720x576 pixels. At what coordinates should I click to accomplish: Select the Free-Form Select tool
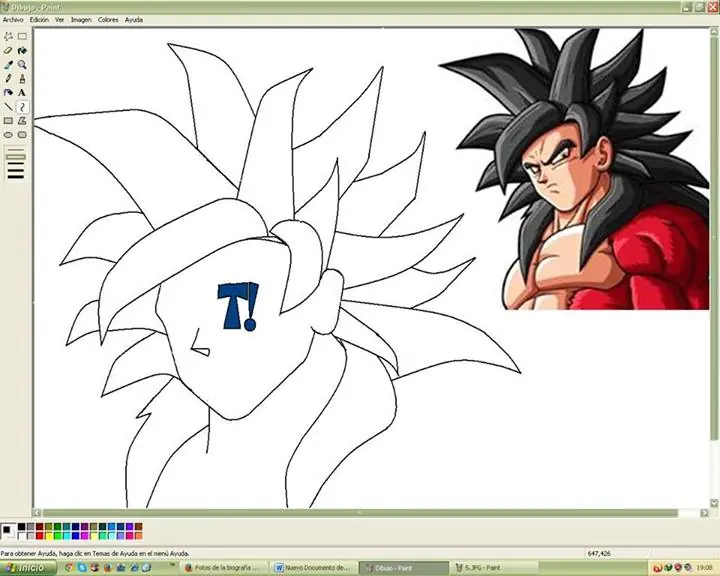(8, 36)
